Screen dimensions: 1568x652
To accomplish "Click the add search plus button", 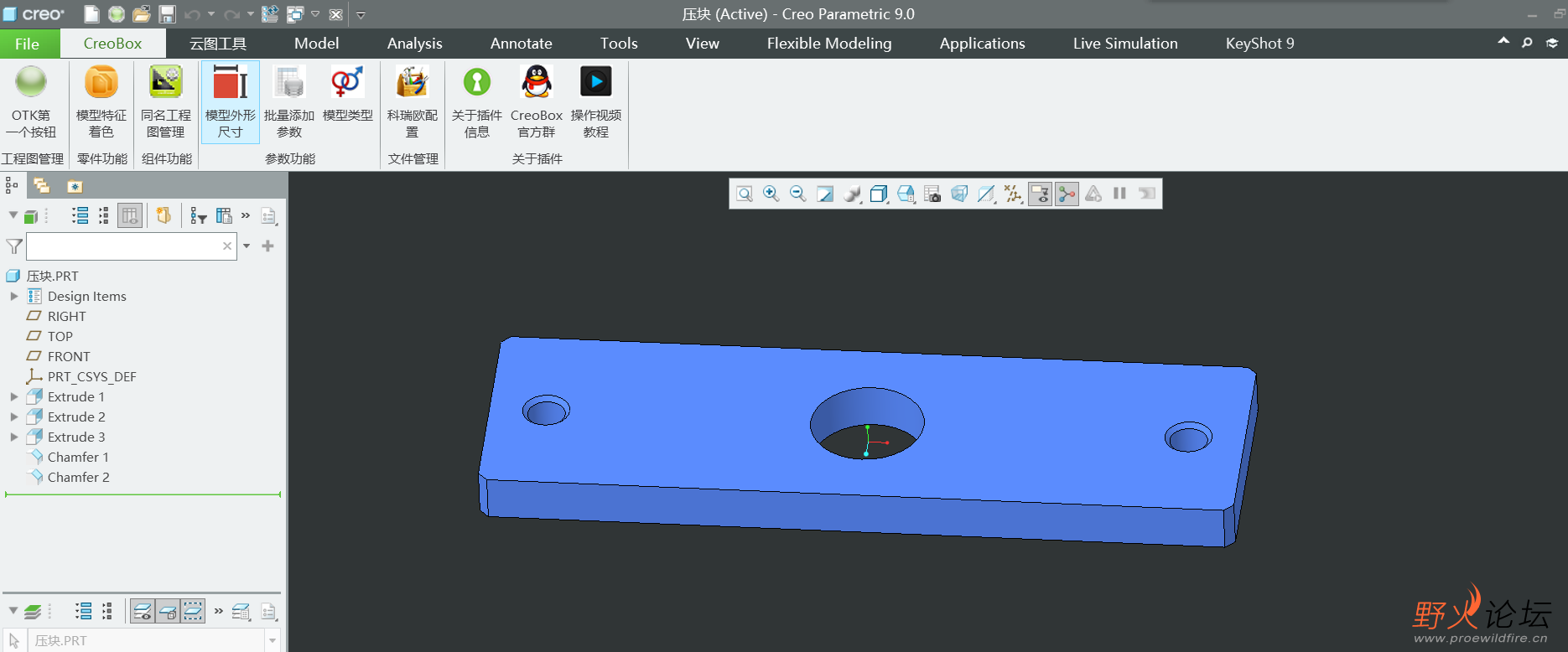I will tap(268, 246).
